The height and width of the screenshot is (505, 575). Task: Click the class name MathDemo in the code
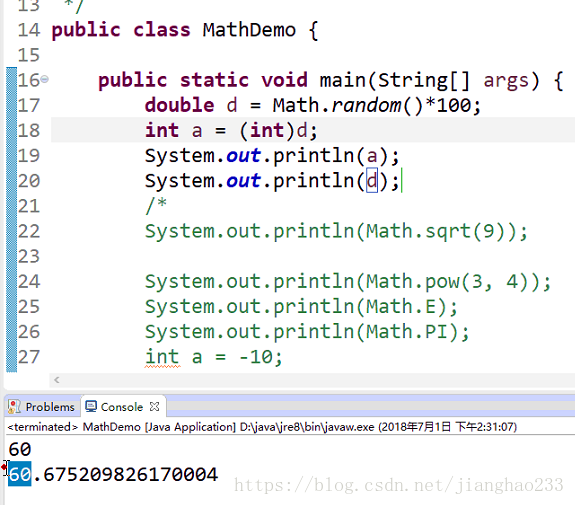[249, 30]
